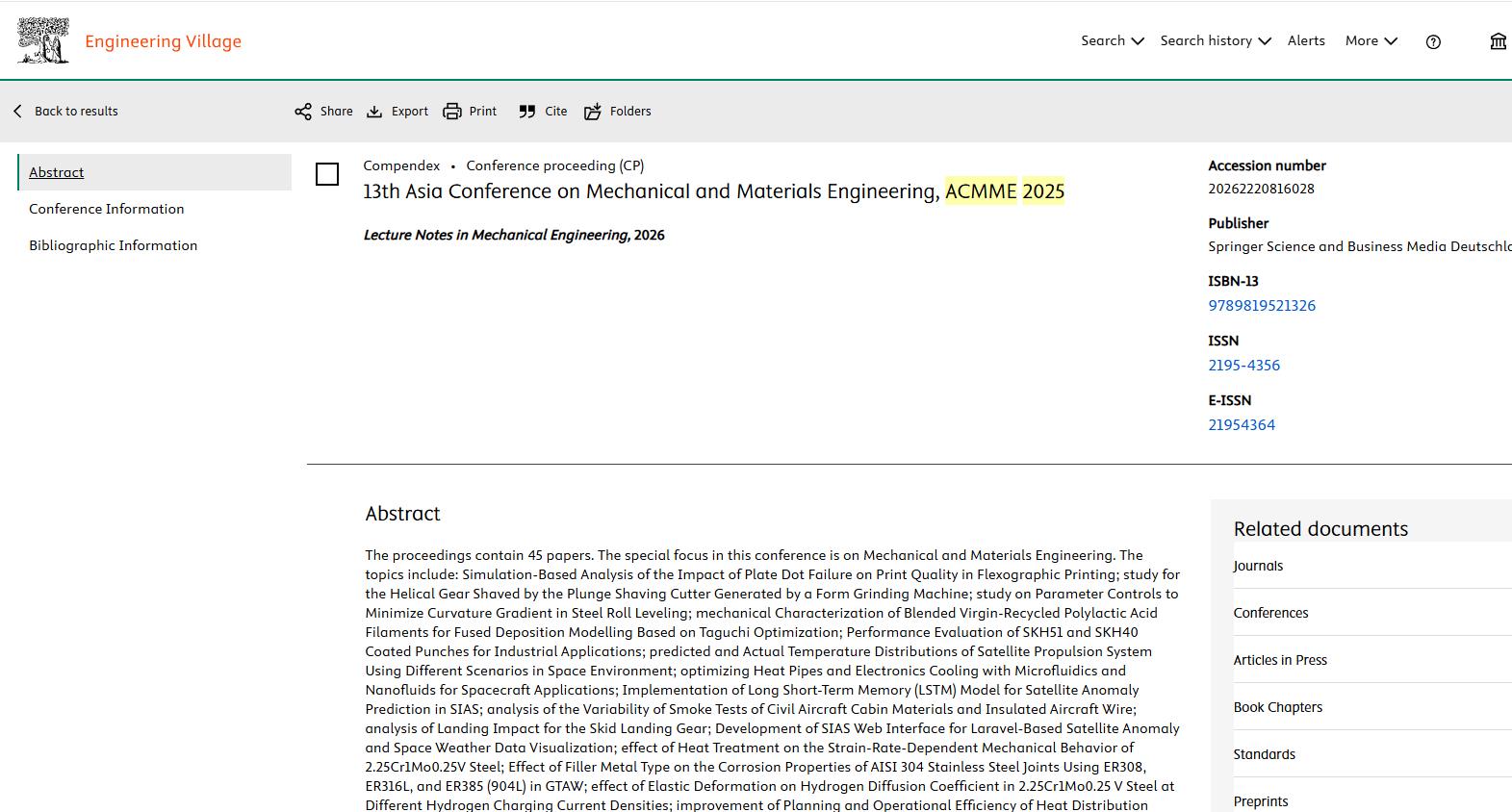Go to Conference Information section
This screenshot has width=1512, height=812.
(x=106, y=209)
